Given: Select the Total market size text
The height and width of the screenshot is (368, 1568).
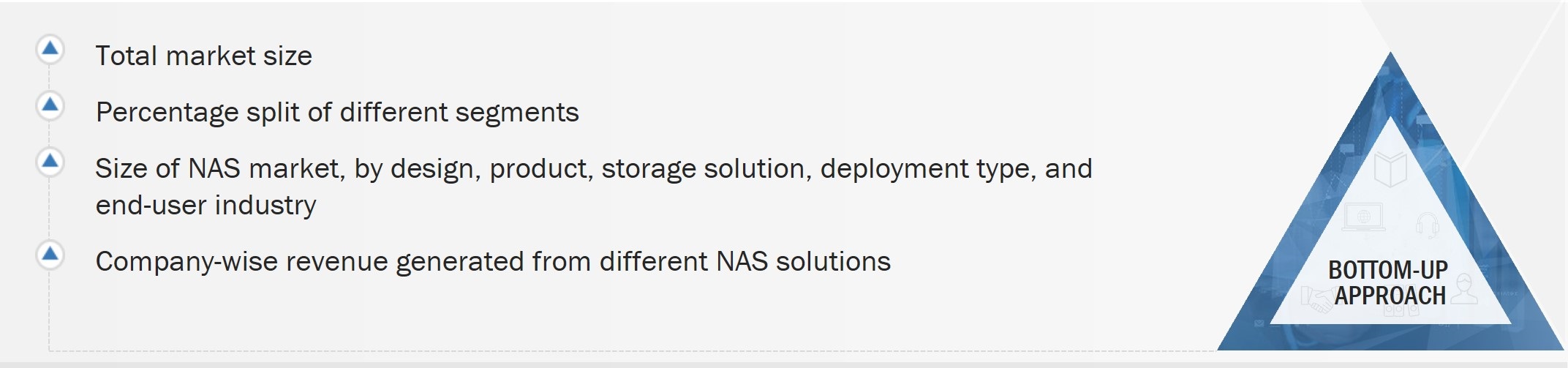Looking at the screenshot, I should point(203,56).
